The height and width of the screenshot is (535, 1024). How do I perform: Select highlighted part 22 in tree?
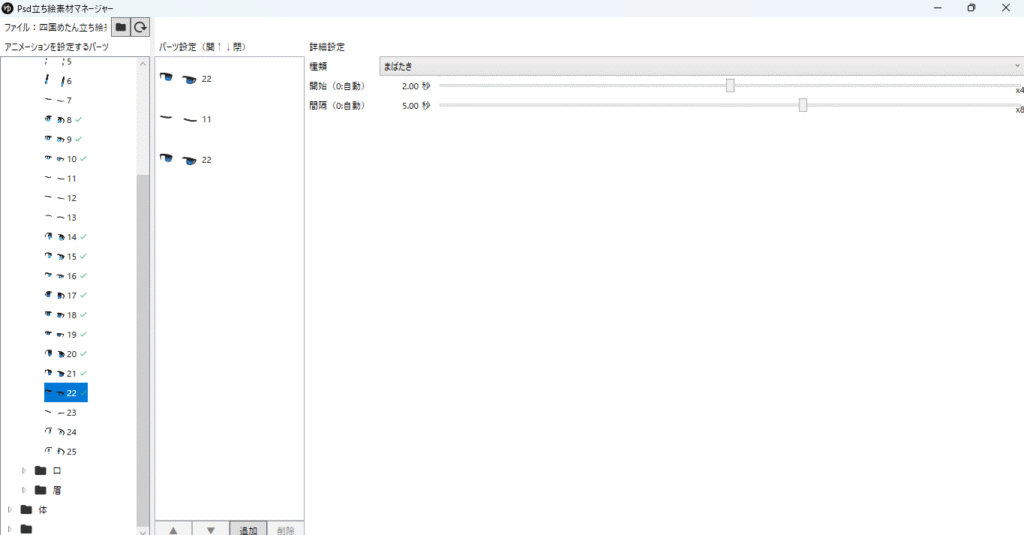tap(65, 393)
